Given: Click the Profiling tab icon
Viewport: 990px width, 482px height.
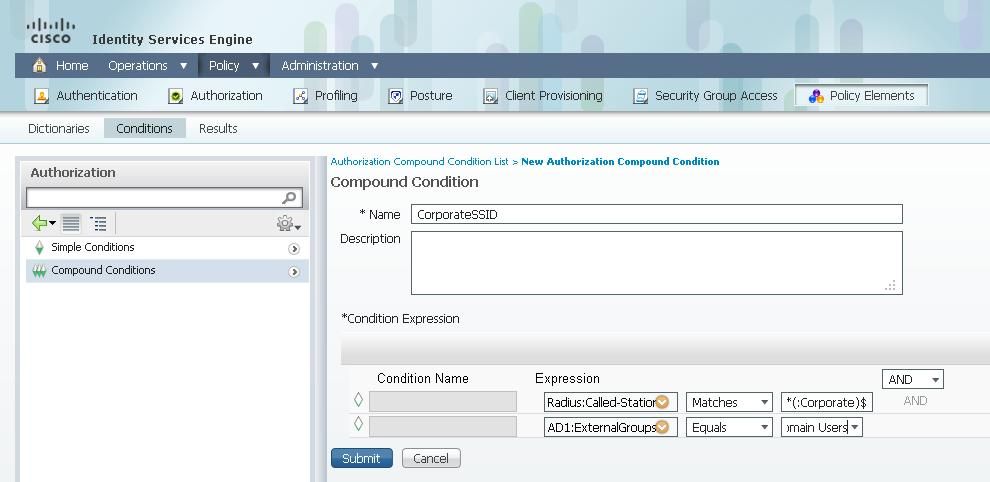Looking at the screenshot, I should 301,96.
